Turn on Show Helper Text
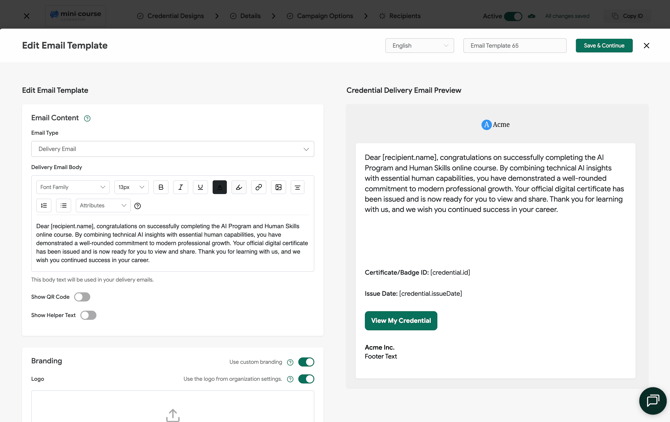Viewport: 670px width, 422px height. [x=88, y=315]
